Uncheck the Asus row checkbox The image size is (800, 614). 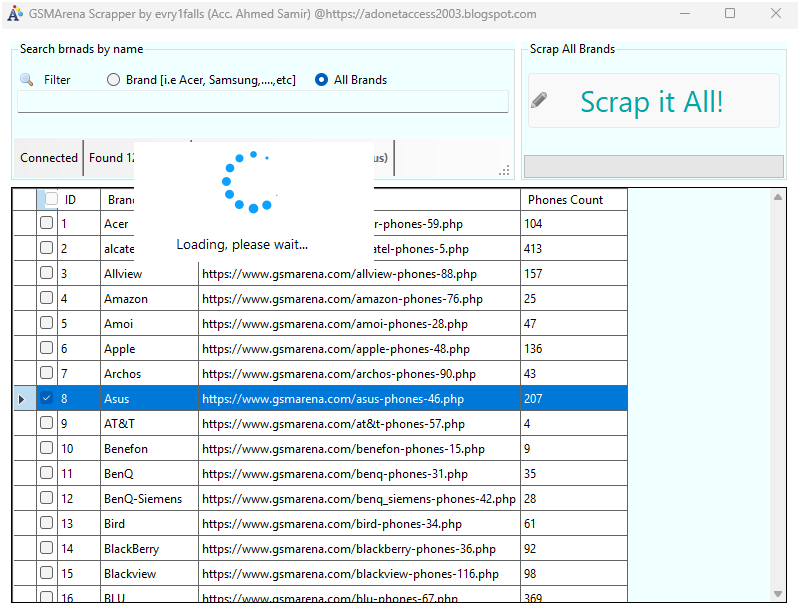[x=46, y=398]
